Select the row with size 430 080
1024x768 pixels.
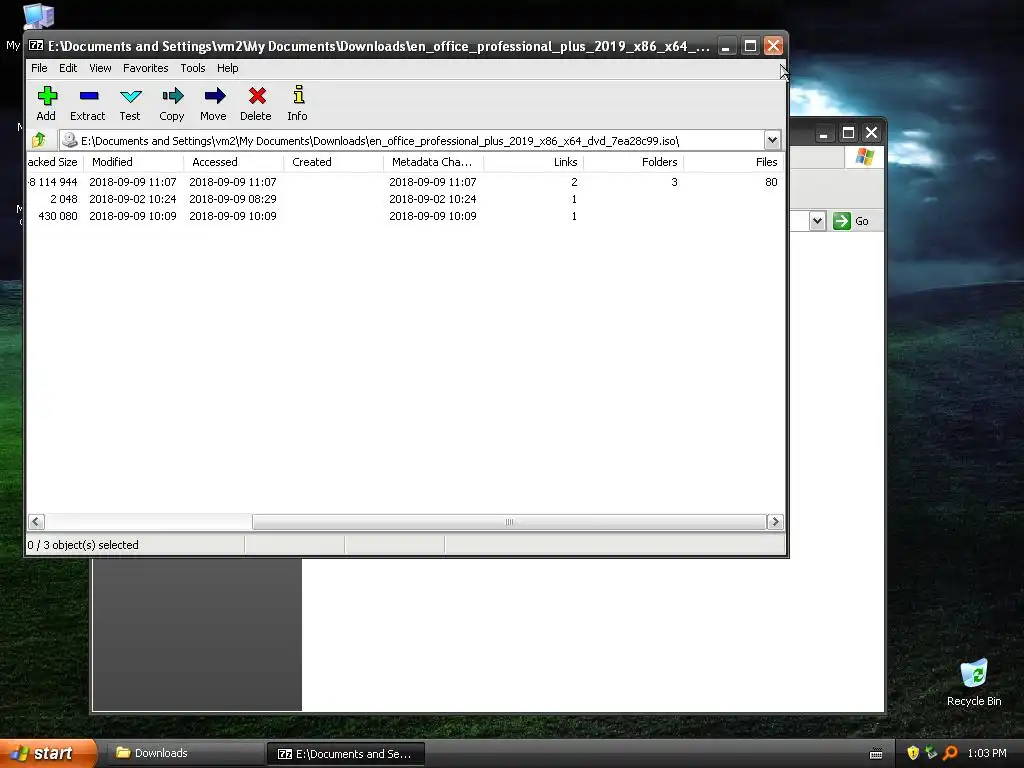405,216
